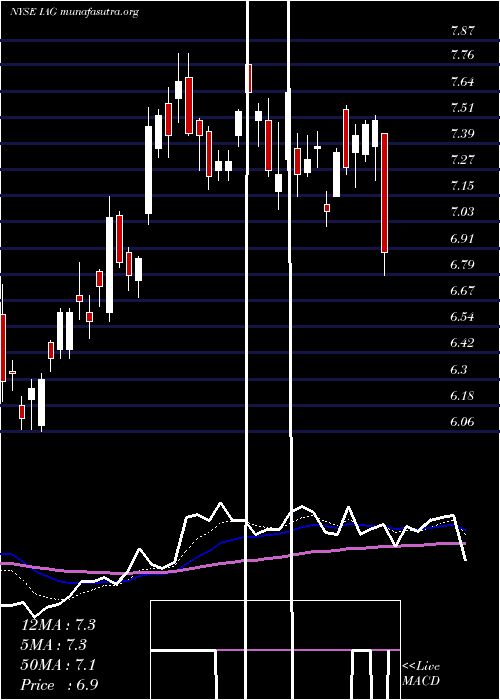Click the tall white candle rising from 7.03 to 7.39

tap(148, 170)
